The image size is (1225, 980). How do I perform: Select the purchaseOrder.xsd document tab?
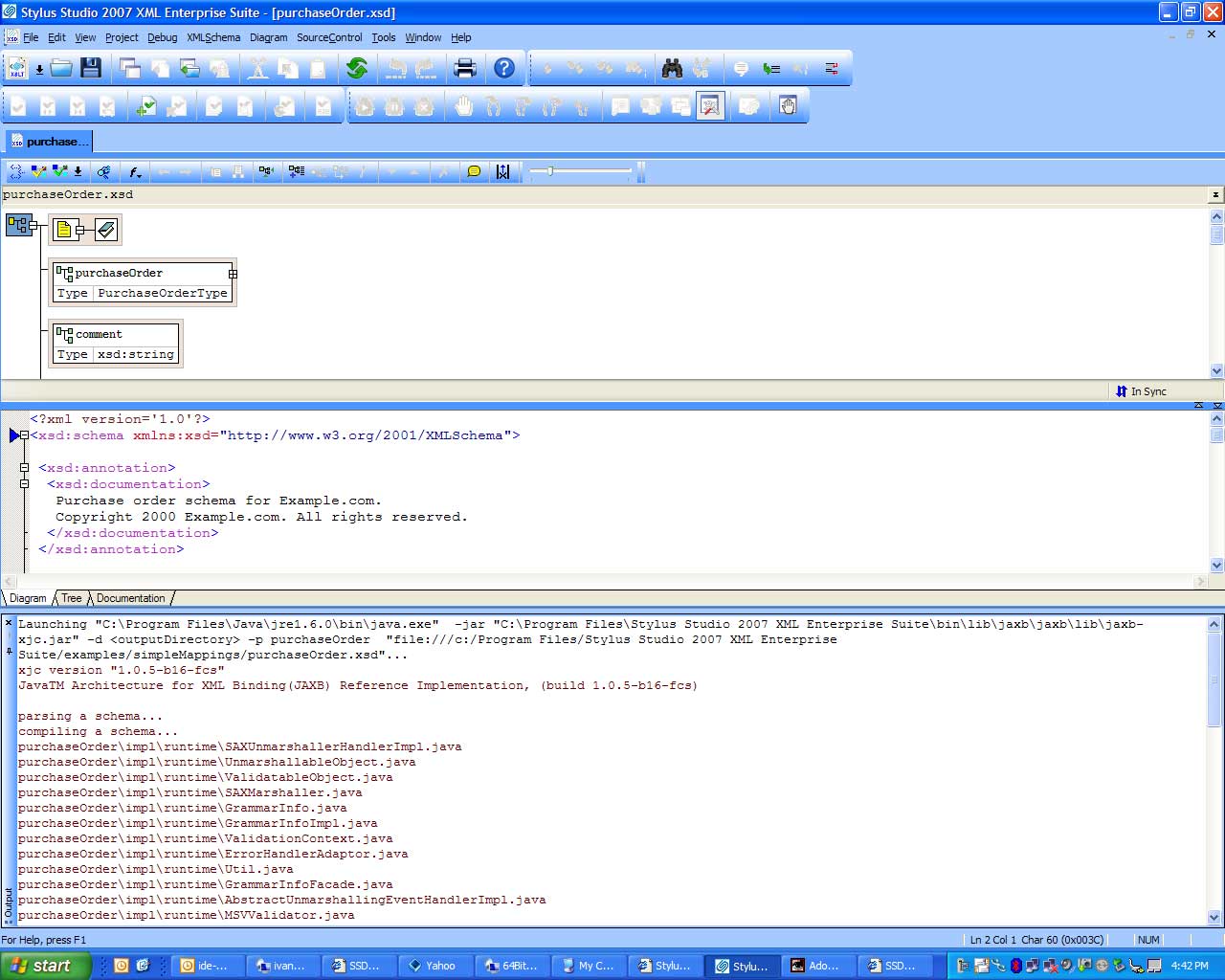[x=50, y=142]
